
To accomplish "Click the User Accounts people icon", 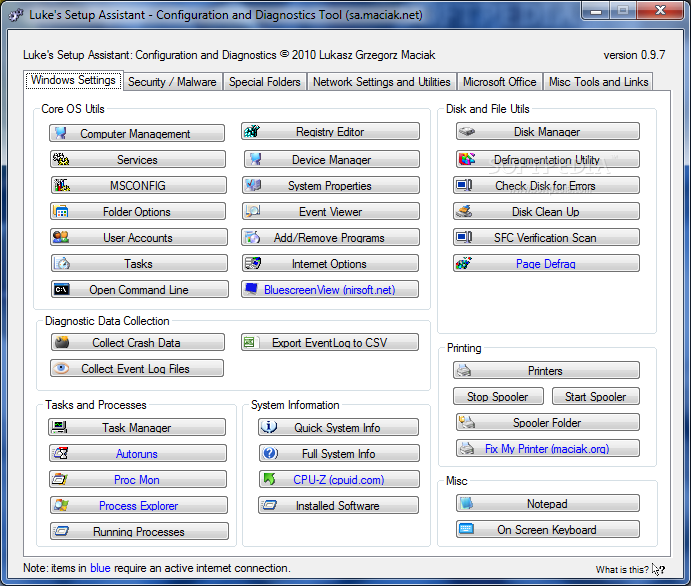I will [x=61, y=237].
